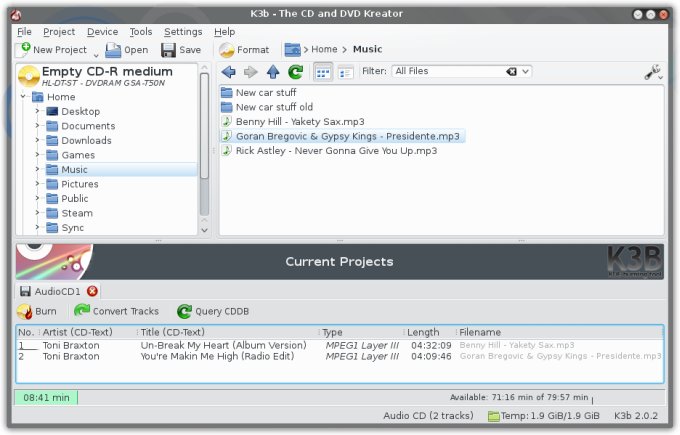Collapse the Home tree node
This screenshot has height=435, width=680.
point(23,96)
